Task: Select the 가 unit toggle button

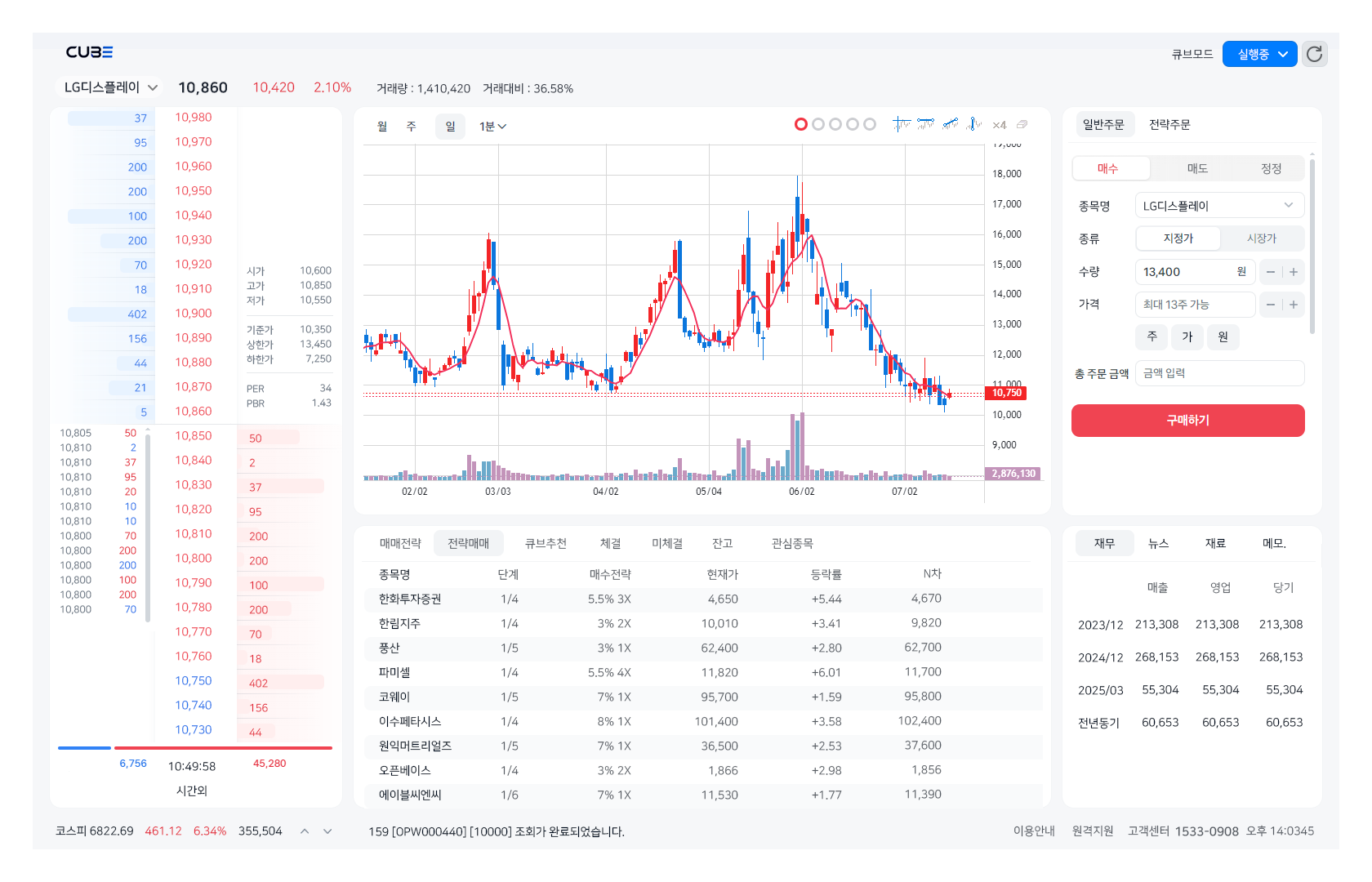Action: pos(1187,336)
